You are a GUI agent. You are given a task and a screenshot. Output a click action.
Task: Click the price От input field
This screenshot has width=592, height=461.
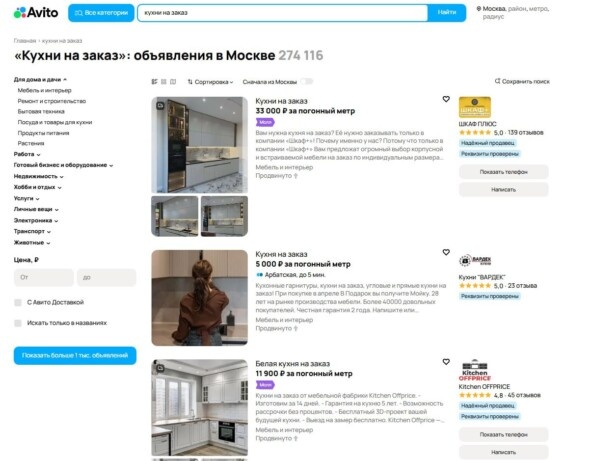point(44,278)
